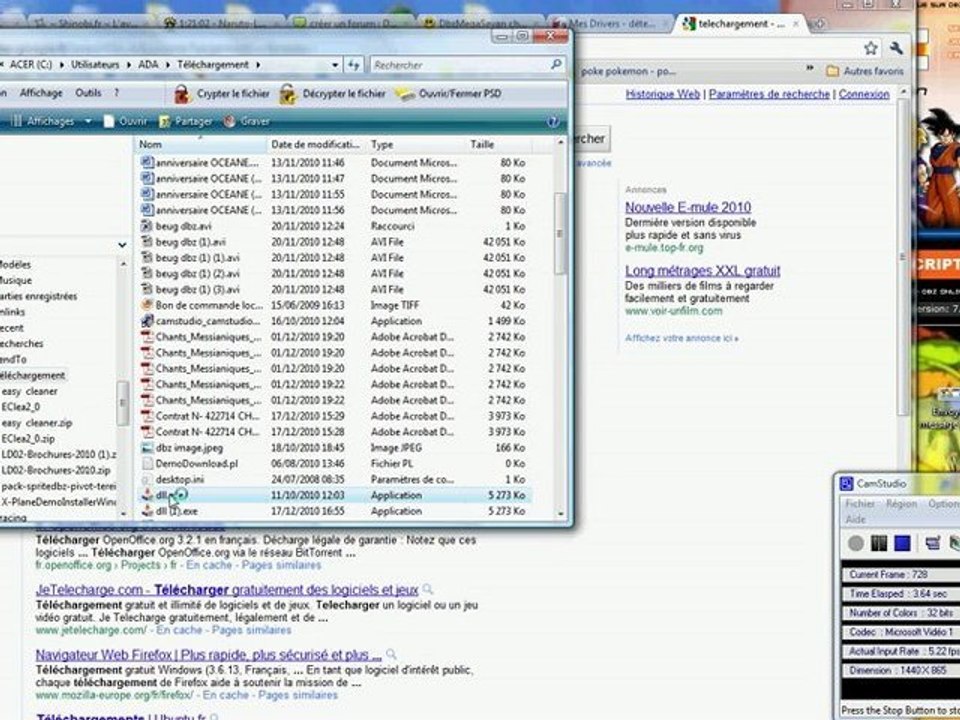Select ECIea2_0 folder in tree
This screenshot has width=960, height=720.
pos(20,407)
